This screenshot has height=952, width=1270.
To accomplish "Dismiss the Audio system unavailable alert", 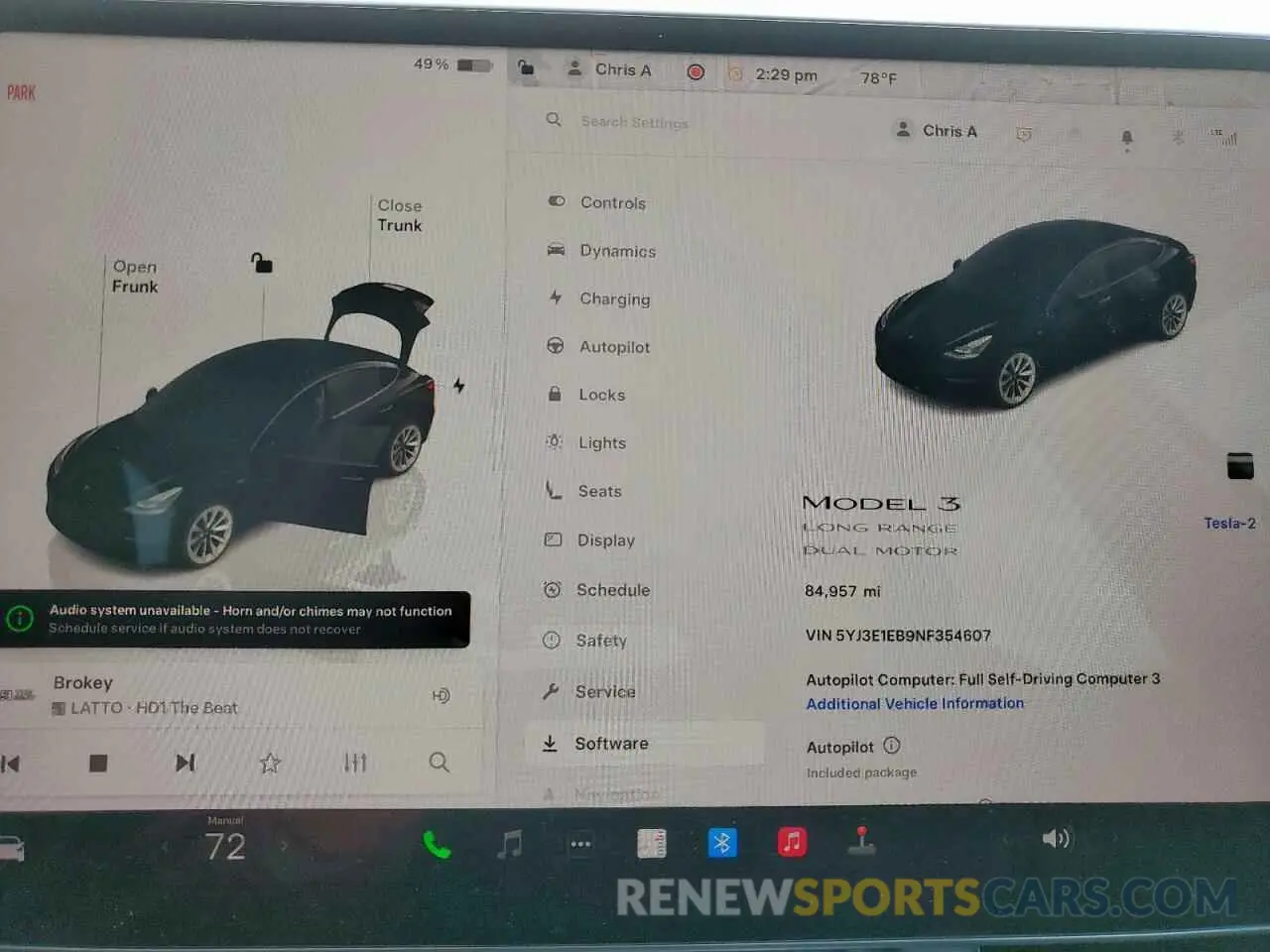I will [235, 620].
